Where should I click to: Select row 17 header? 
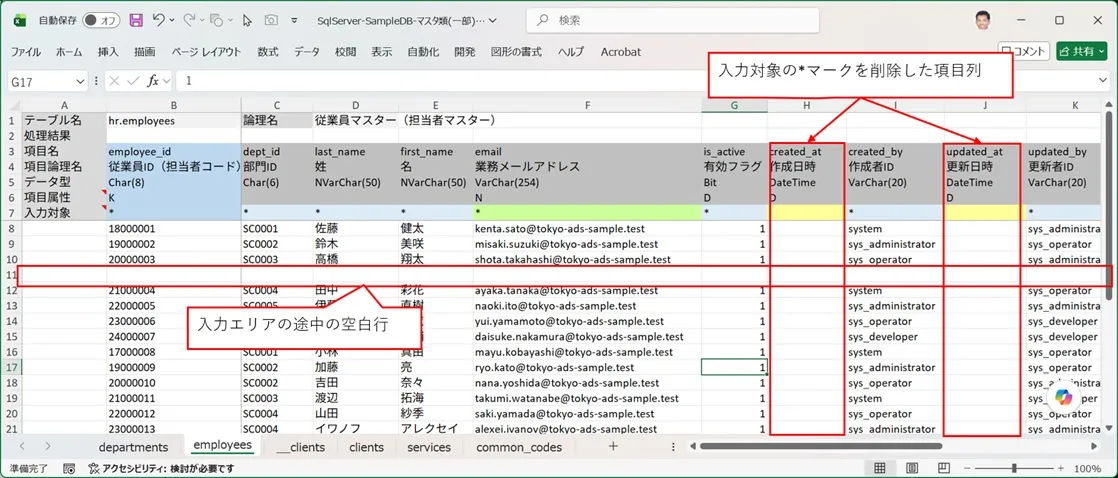point(11,367)
